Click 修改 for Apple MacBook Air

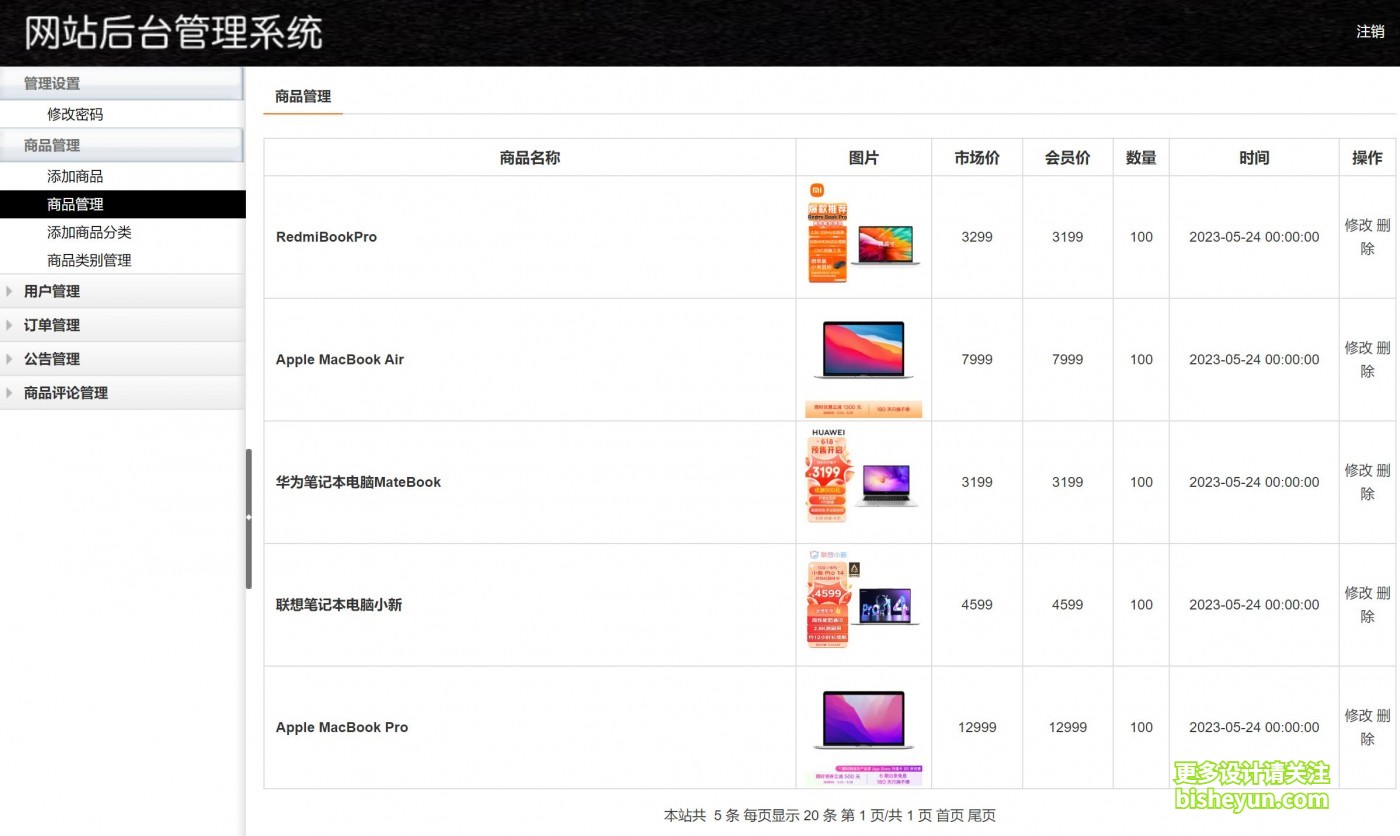(x=1359, y=348)
